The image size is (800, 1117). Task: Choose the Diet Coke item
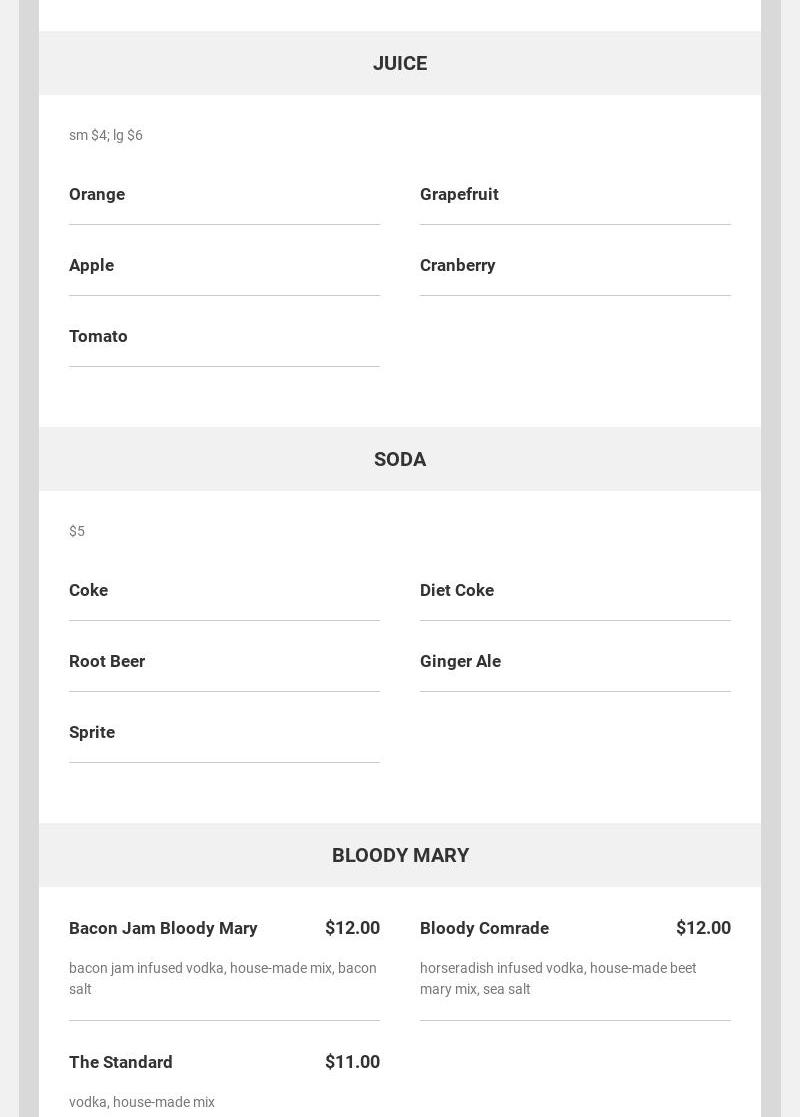(457, 590)
